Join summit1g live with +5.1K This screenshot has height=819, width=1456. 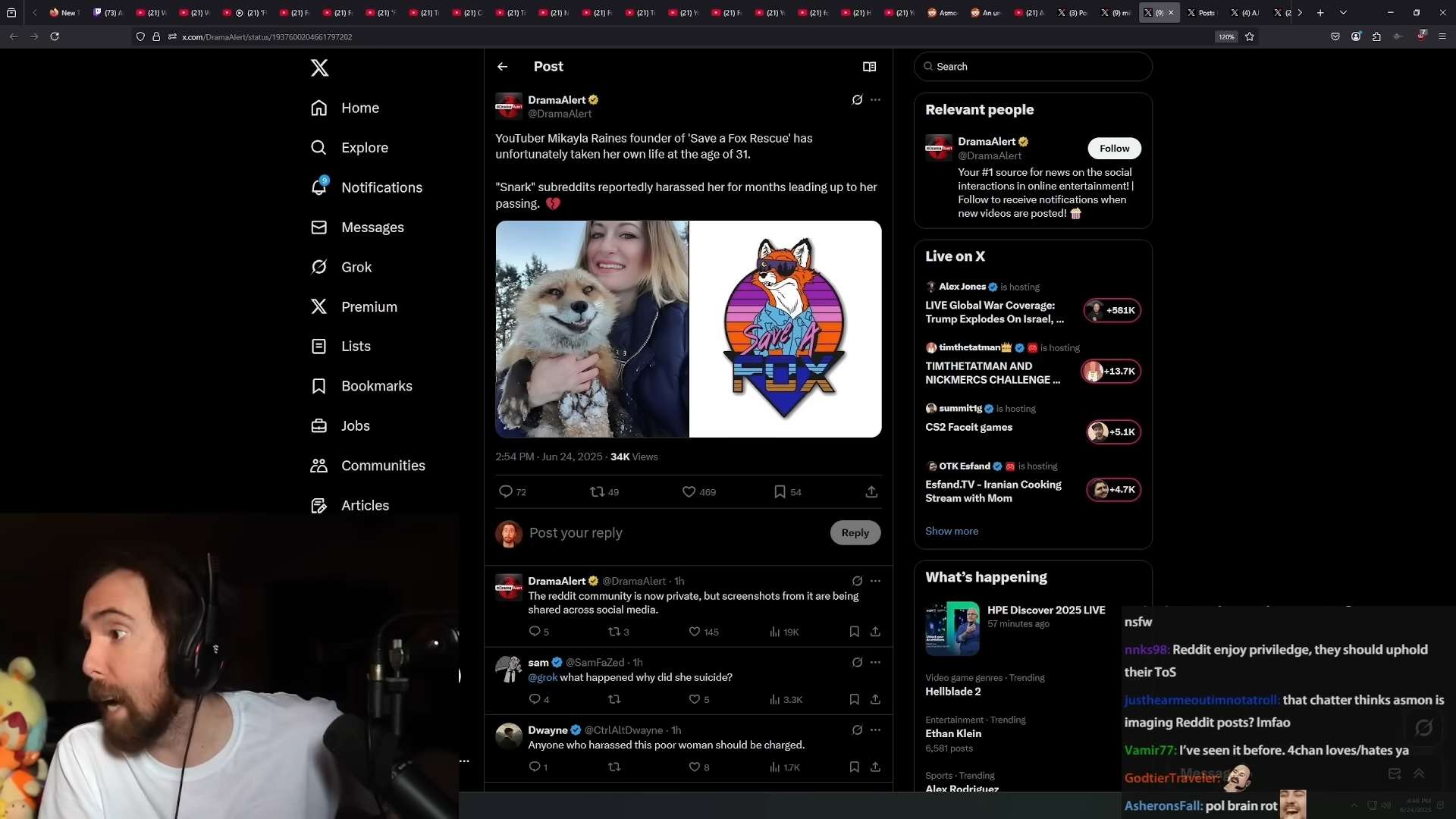1113,431
